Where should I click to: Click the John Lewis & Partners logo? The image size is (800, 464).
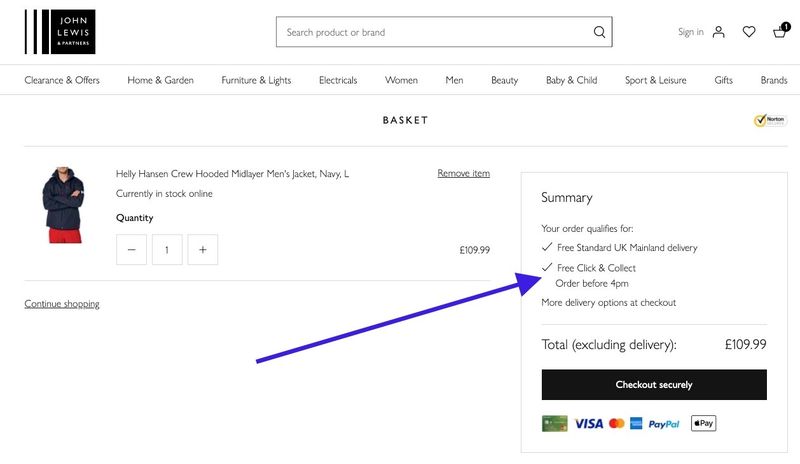tap(60, 32)
